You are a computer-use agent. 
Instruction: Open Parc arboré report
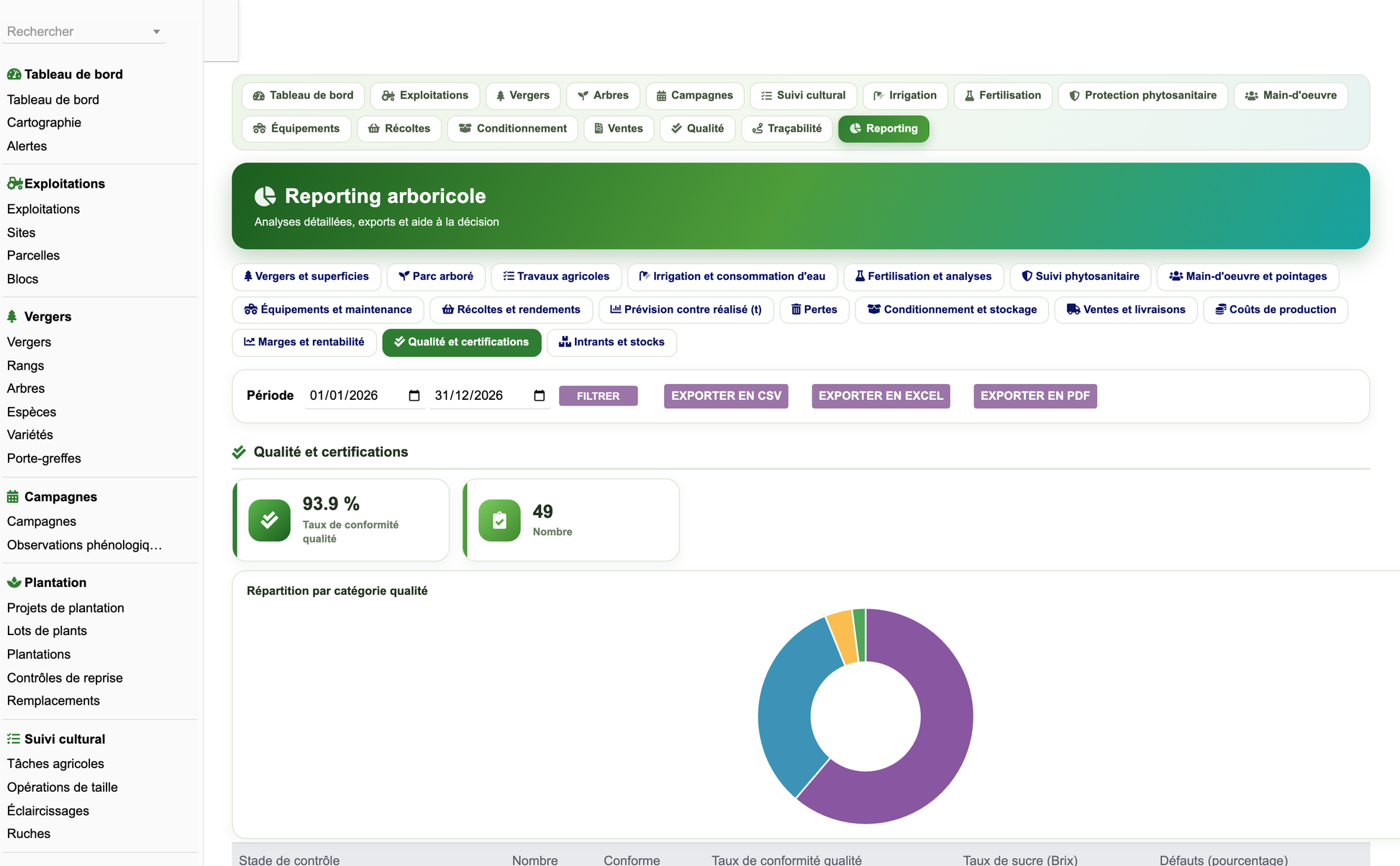pos(436,277)
